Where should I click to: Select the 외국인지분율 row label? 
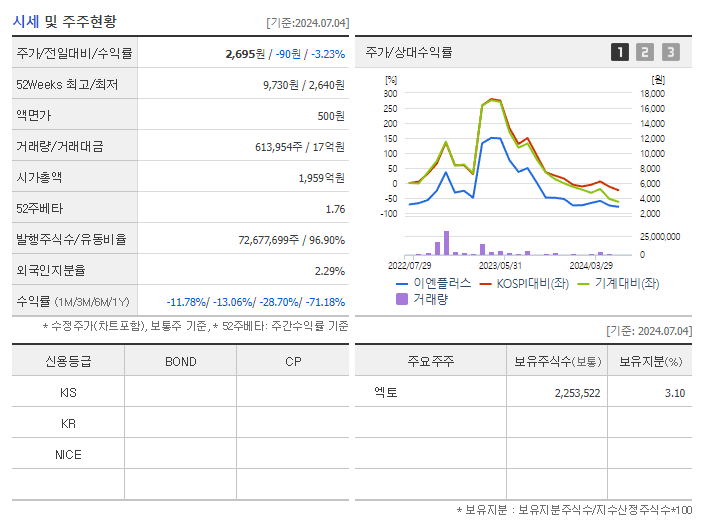click(51, 270)
